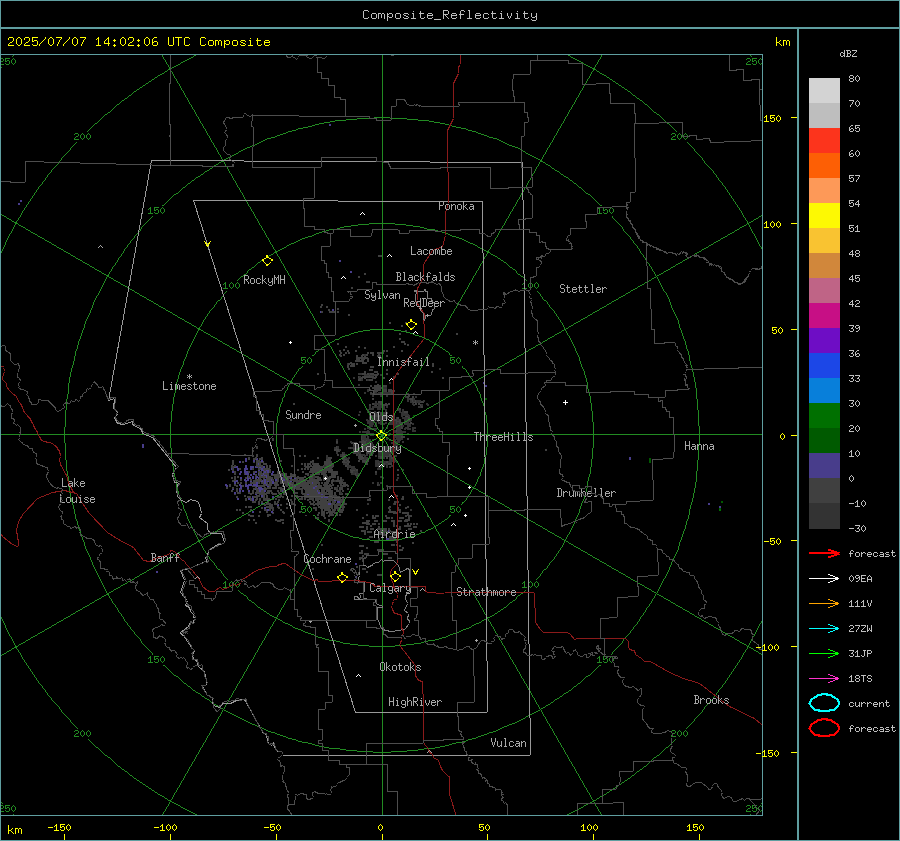The image size is (900, 841).
Task: Click the yellow radar-center diamond at Olds
Action: pyautogui.click(x=381, y=436)
